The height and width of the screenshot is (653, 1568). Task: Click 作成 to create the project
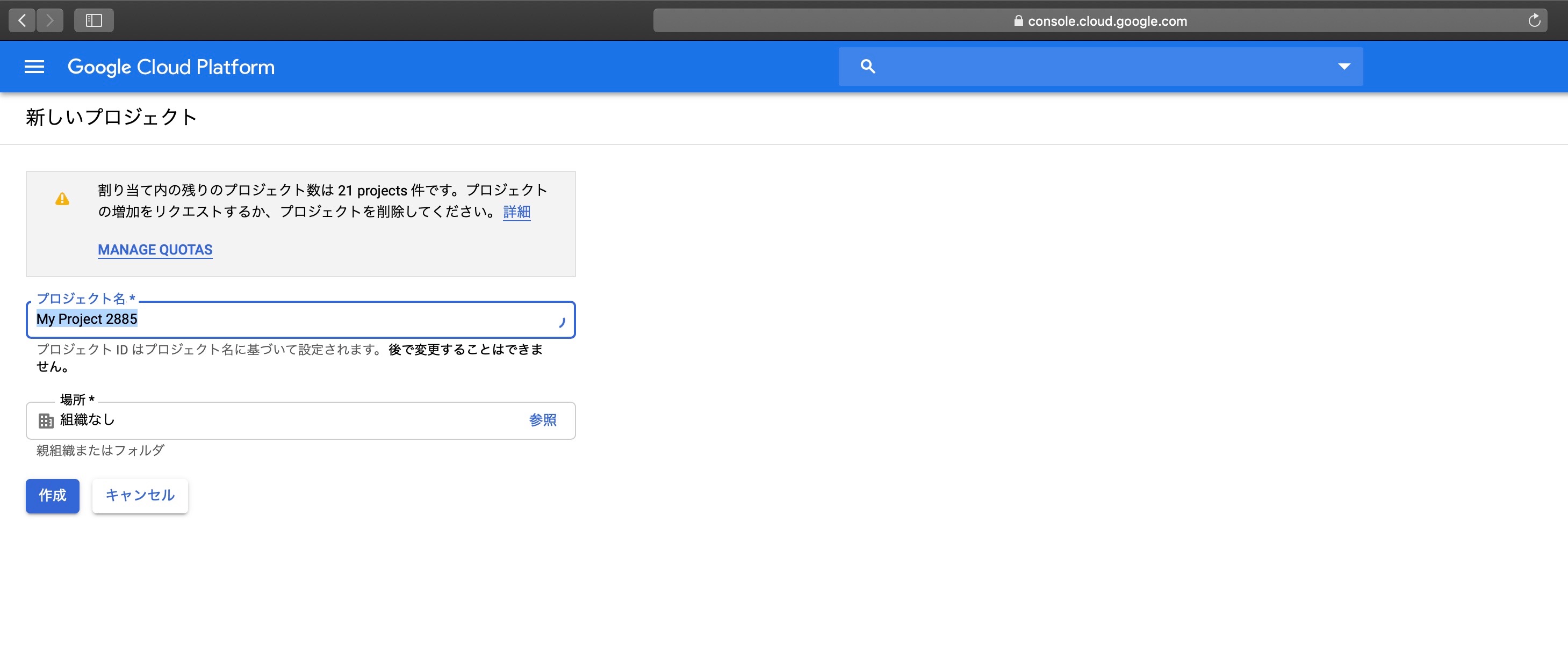(52, 496)
